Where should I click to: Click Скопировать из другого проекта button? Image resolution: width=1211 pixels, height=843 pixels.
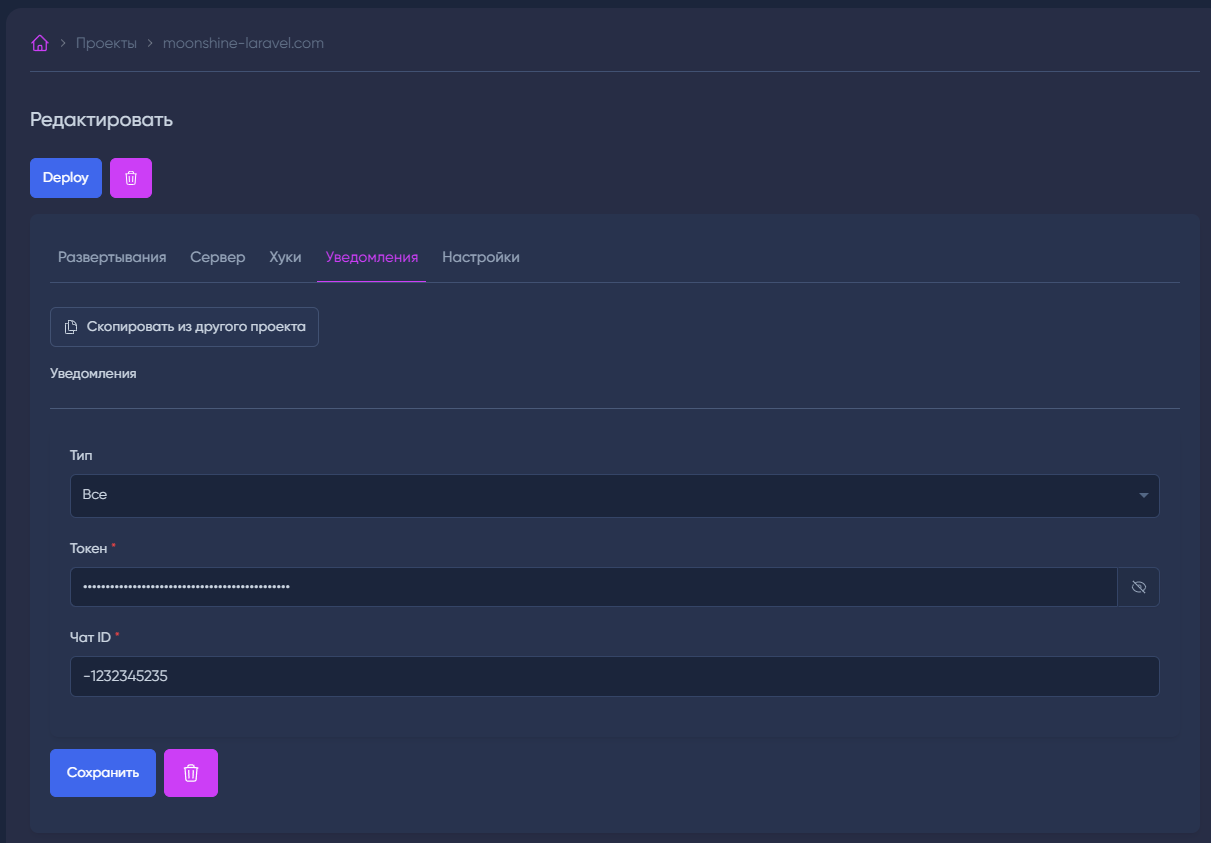coord(185,327)
